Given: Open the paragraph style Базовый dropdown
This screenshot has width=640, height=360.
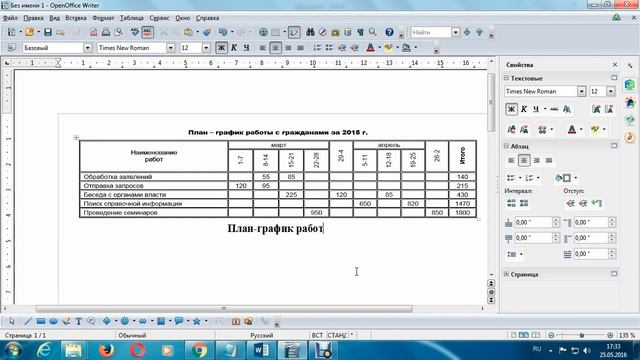Looking at the screenshot, I should [87, 48].
